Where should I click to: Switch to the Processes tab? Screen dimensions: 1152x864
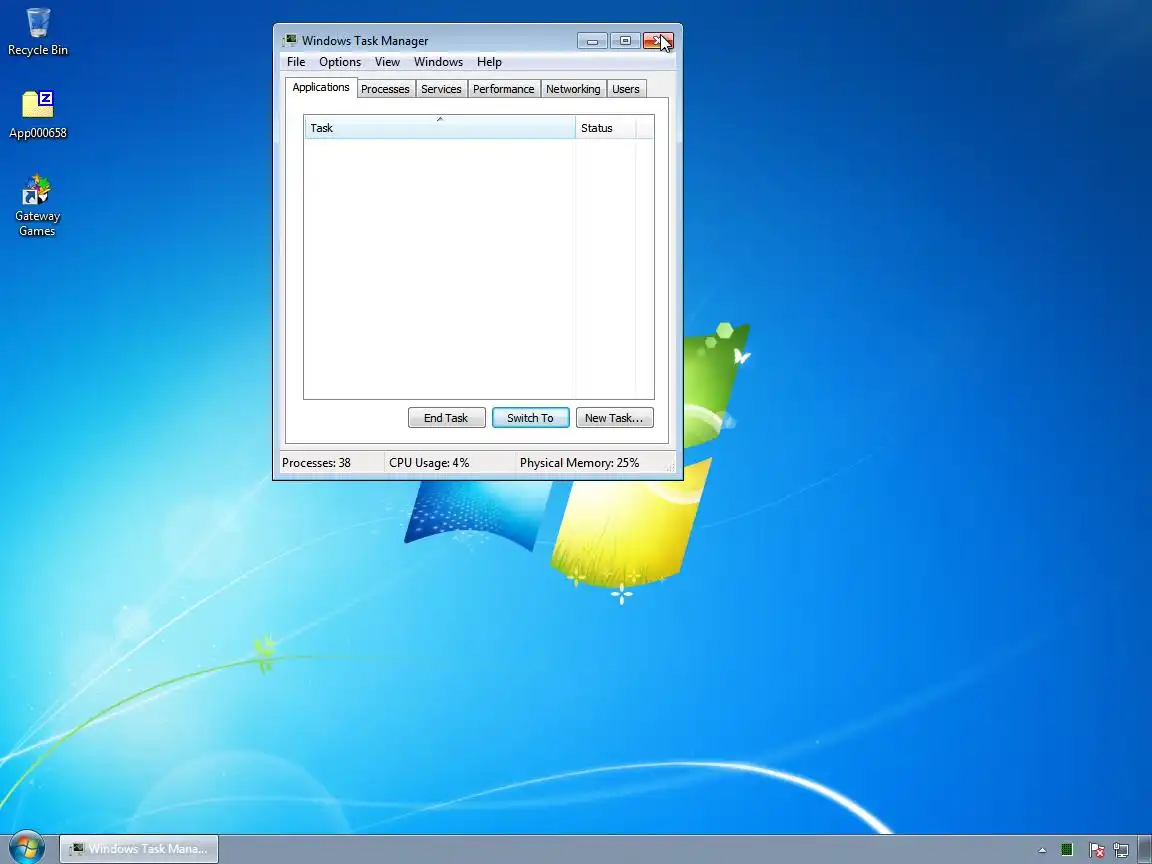coord(386,89)
